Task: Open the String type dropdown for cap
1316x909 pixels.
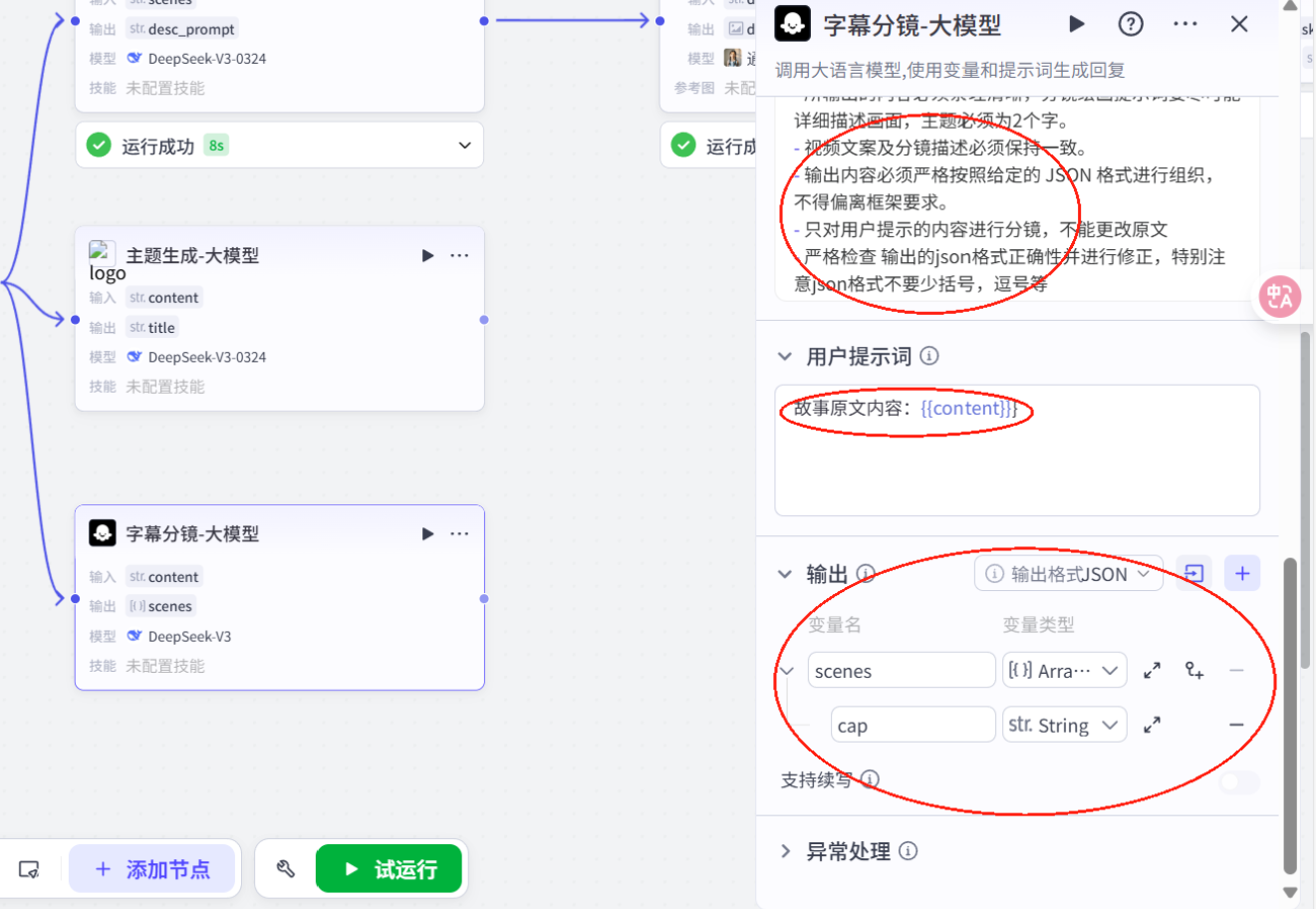Action: pyautogui.click(x=1064, y=725)
